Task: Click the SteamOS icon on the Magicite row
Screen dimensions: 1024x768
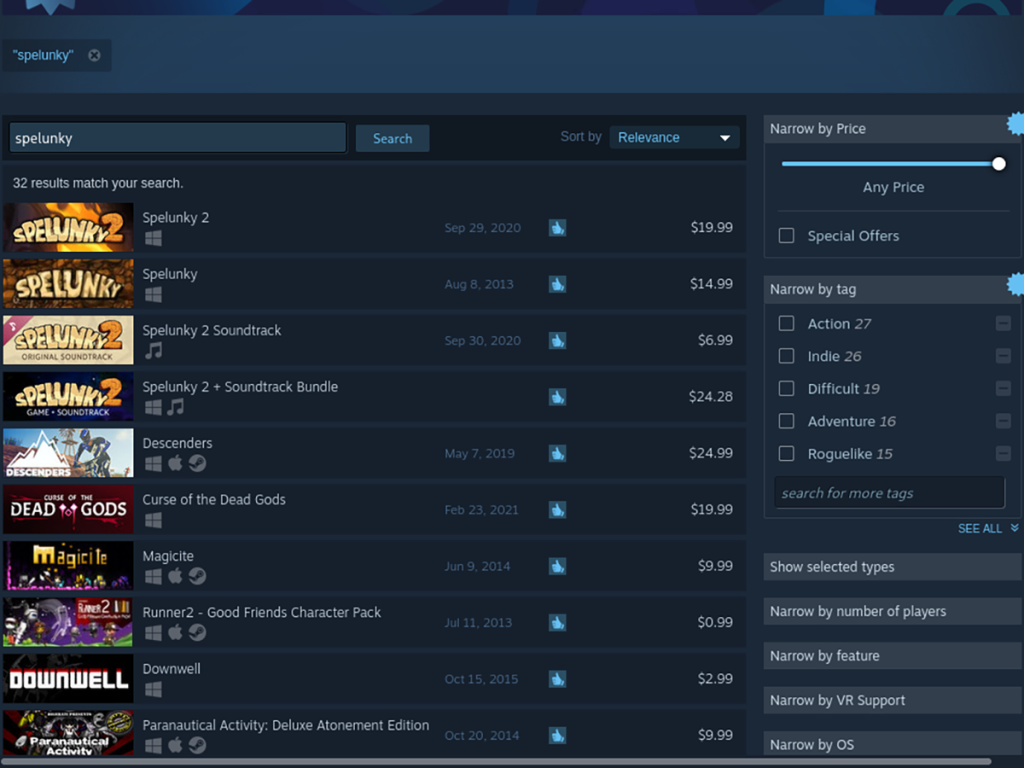Action: coord(197,576)
